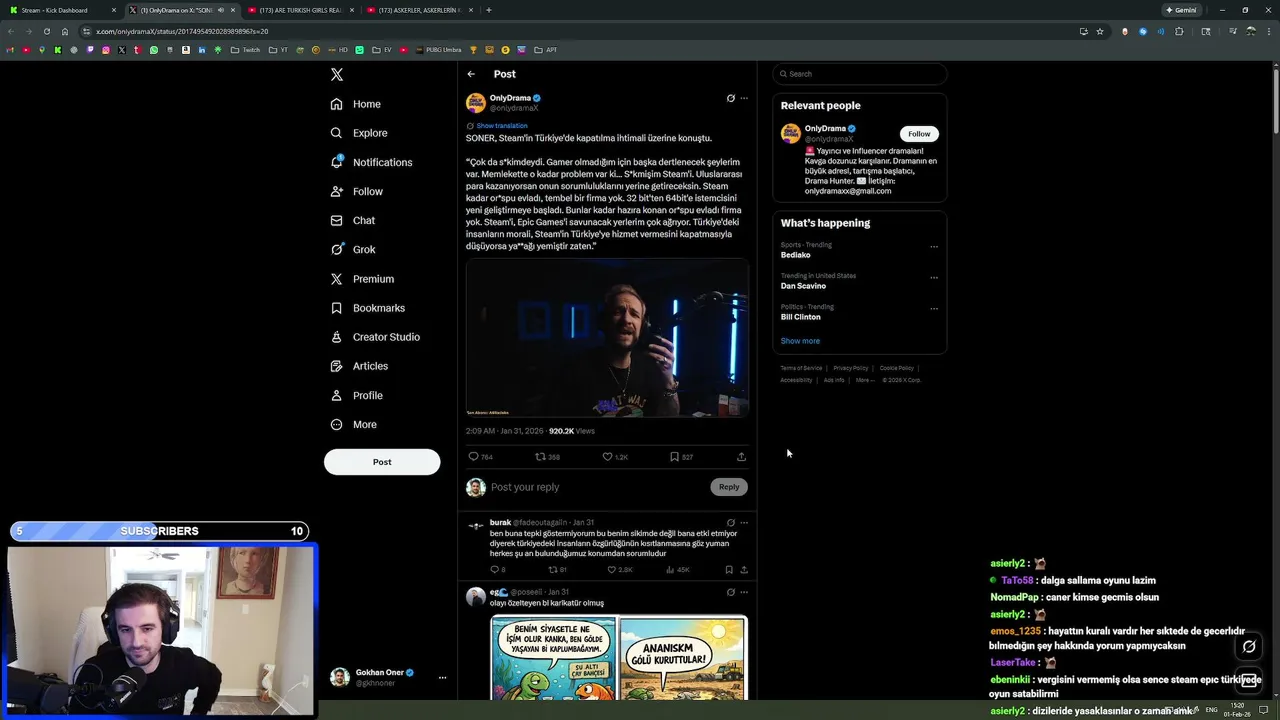Screen dimensions: 1280x720
Task: Repost the post with 368 reposts
Action: pyautogui.click(x=547, y=457)
